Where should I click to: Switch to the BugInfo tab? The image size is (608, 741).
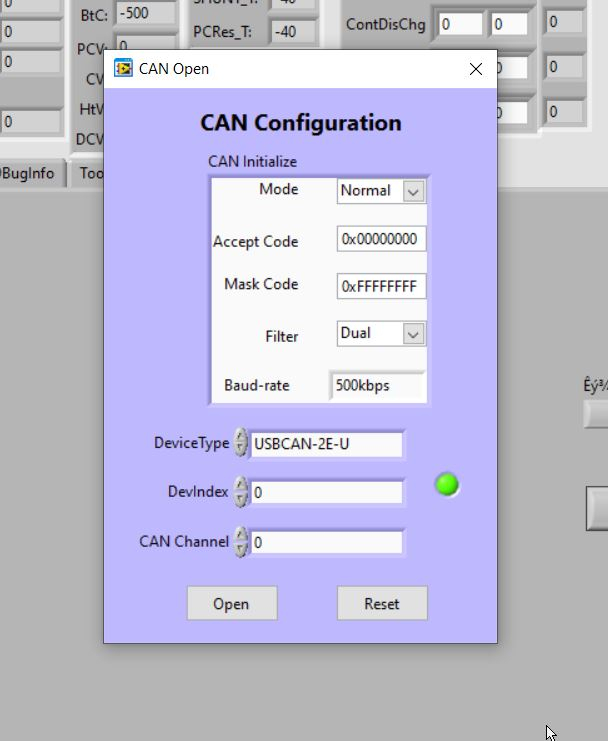(28, 173)
